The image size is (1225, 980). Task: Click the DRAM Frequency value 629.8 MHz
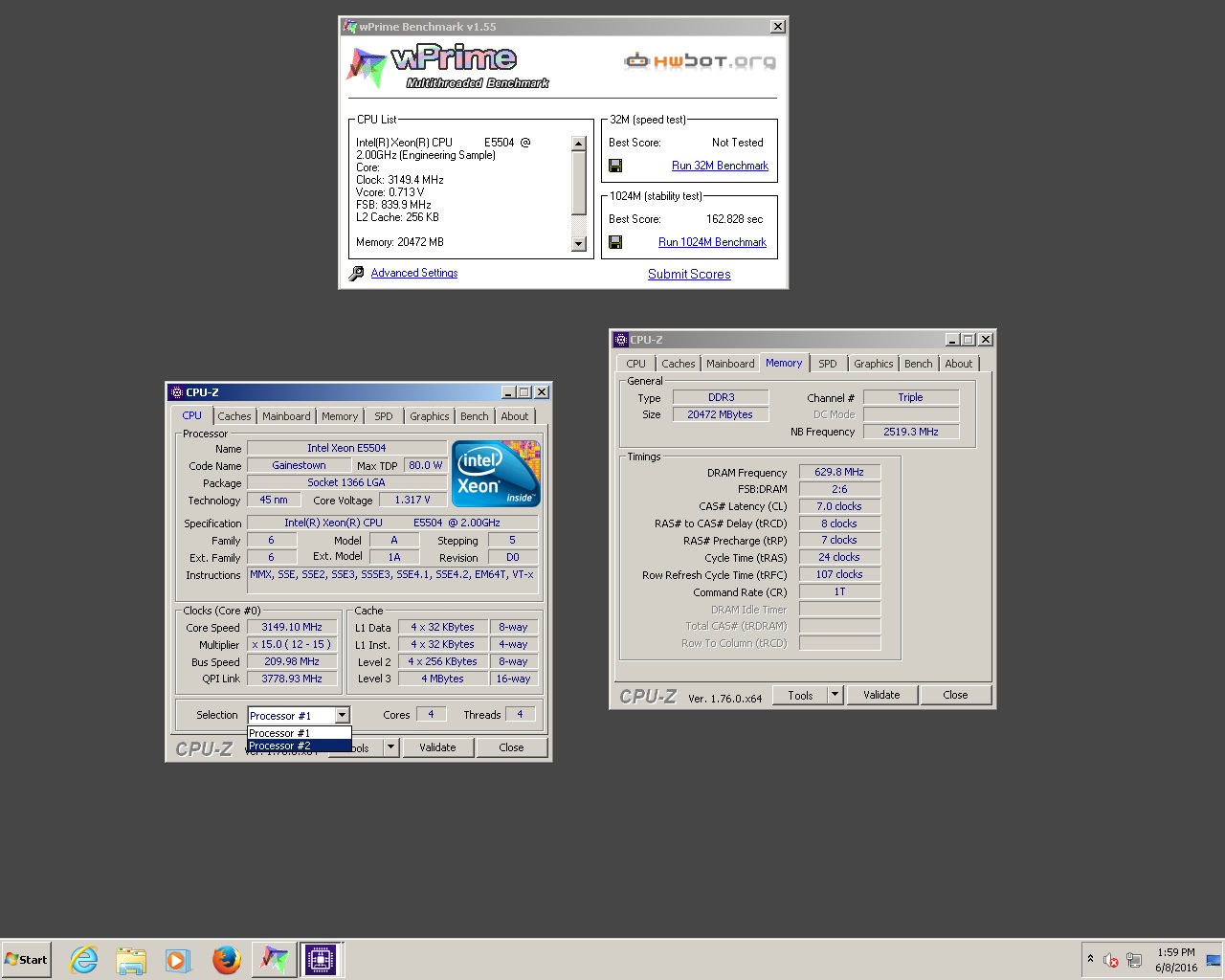coord(839,473)
